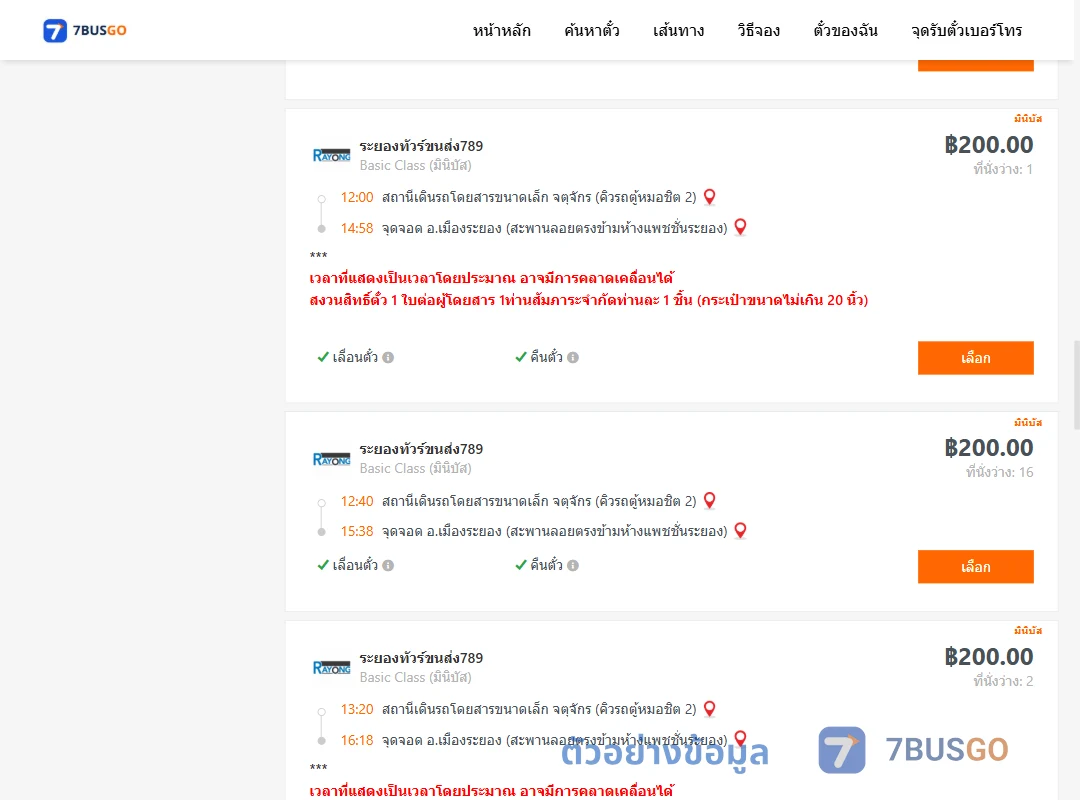Open the ตั๋วของฉัน menu item

(x=845, y=30)
